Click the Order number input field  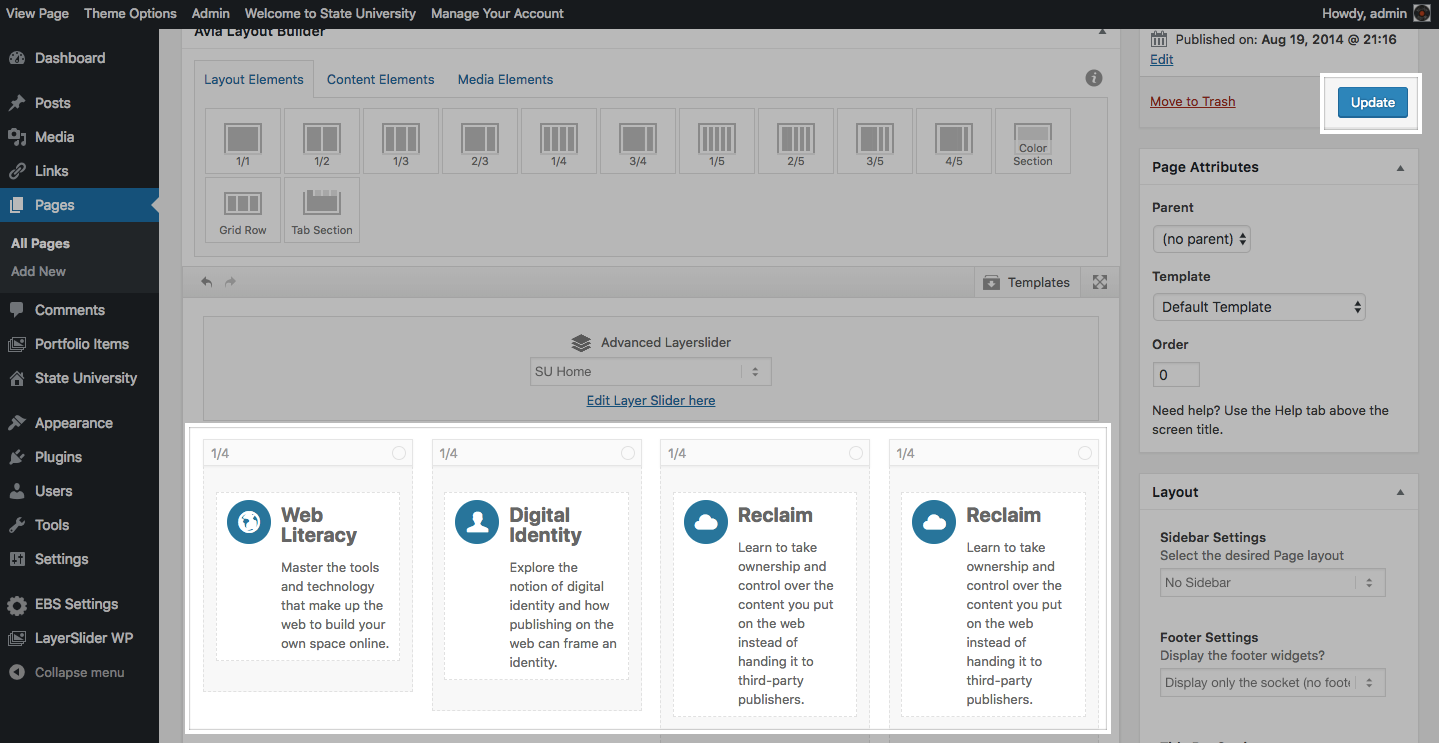pyautogui.click(x=1176, y=375)
